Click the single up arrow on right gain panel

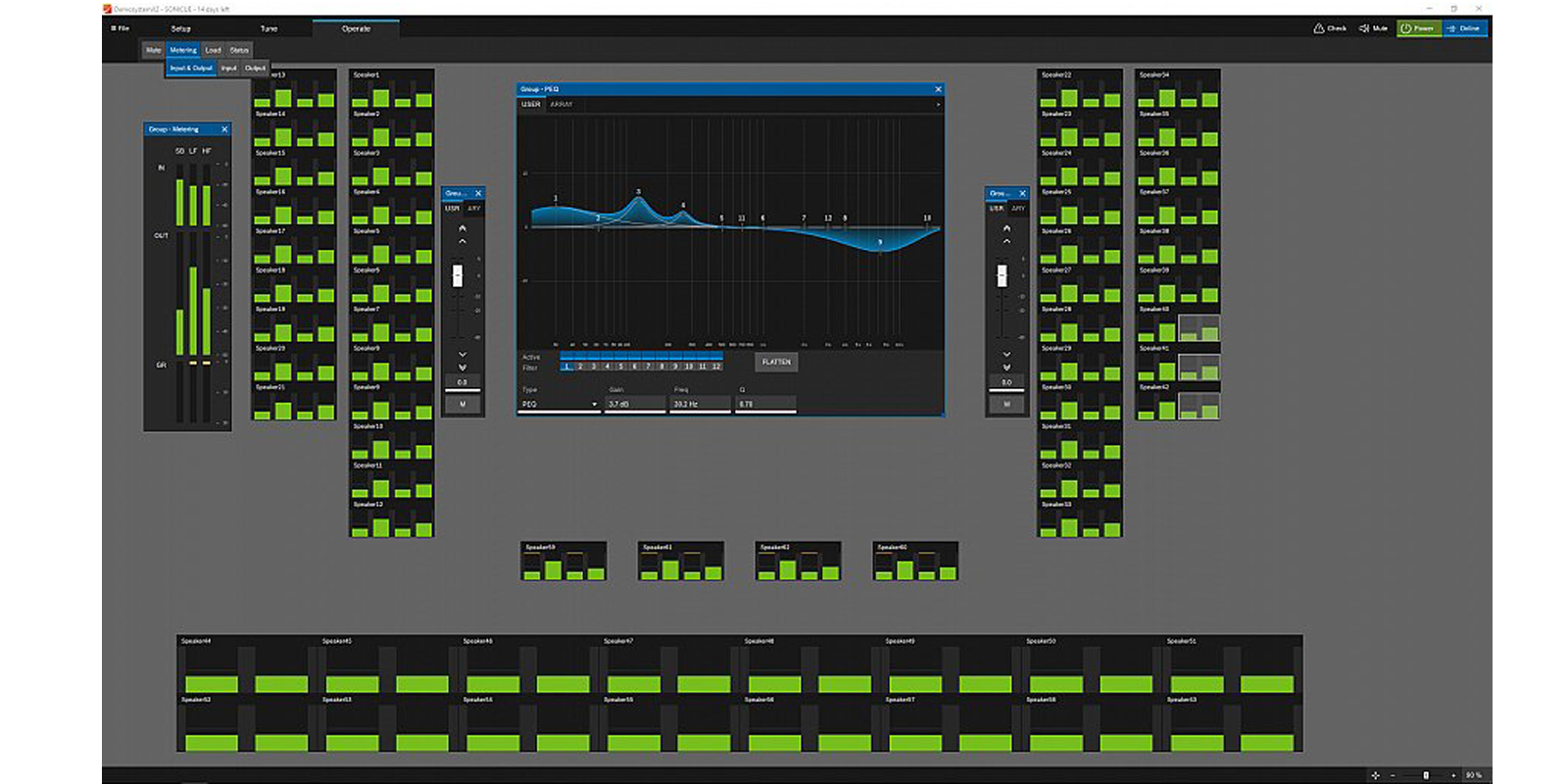tap(1006, 241)
